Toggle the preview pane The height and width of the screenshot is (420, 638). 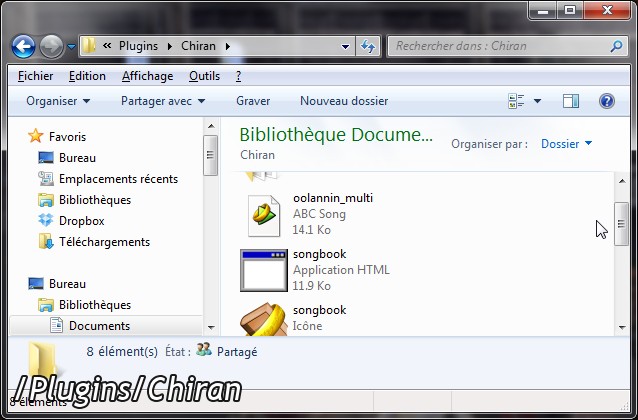pyautogui.click(x=571, y=101)
